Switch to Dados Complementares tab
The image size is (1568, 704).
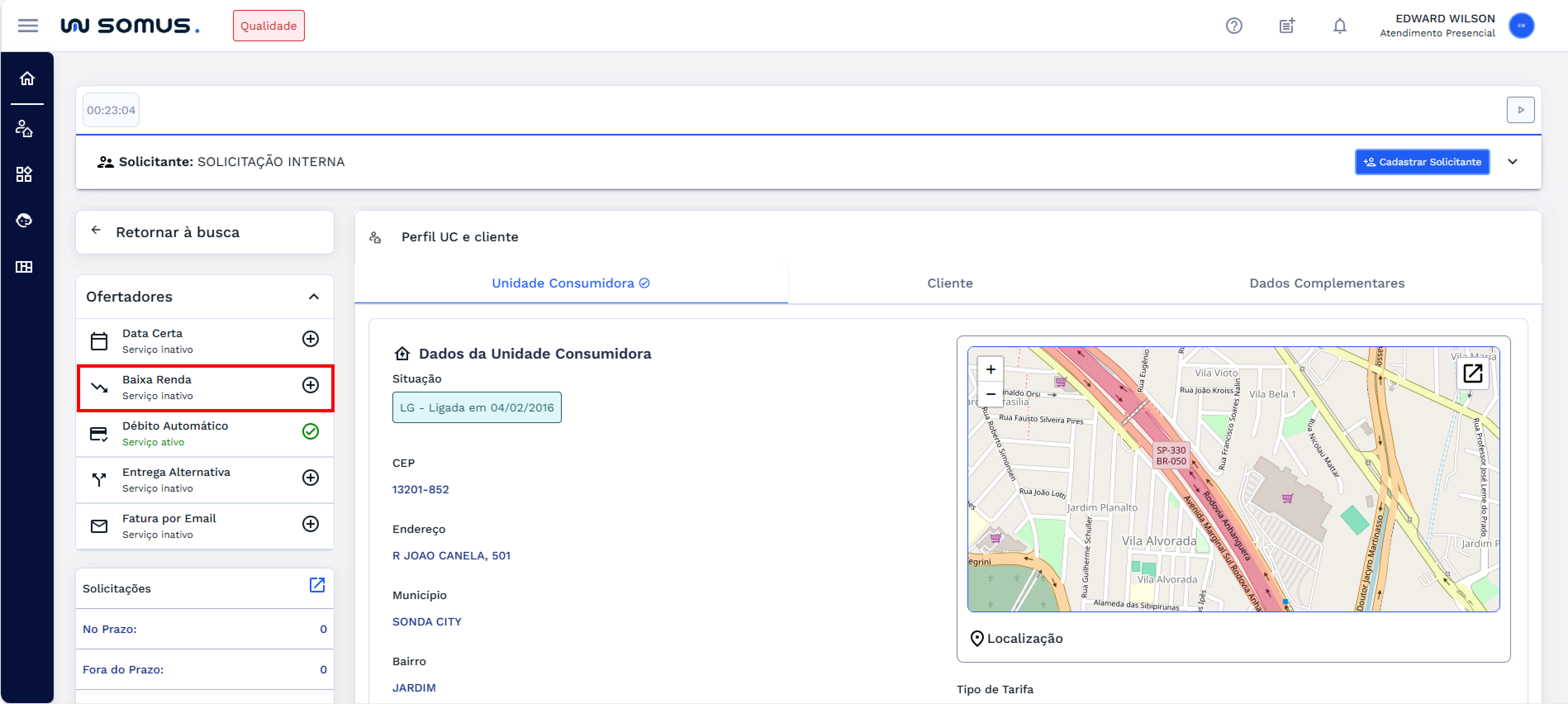point(1326,283)
